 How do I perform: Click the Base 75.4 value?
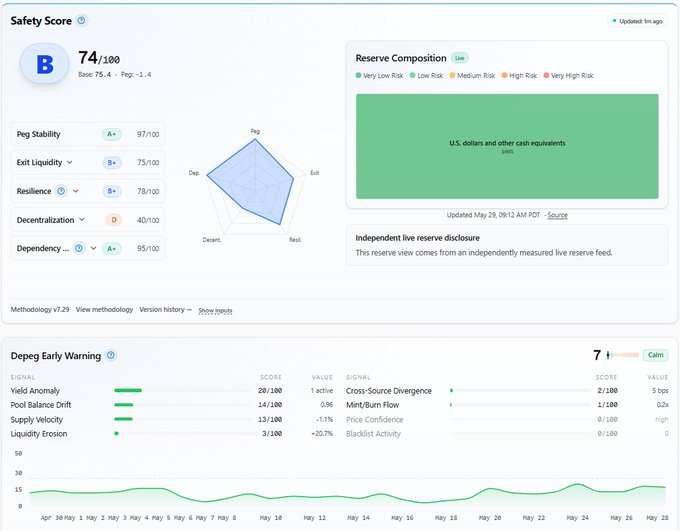tap(95, 75)
